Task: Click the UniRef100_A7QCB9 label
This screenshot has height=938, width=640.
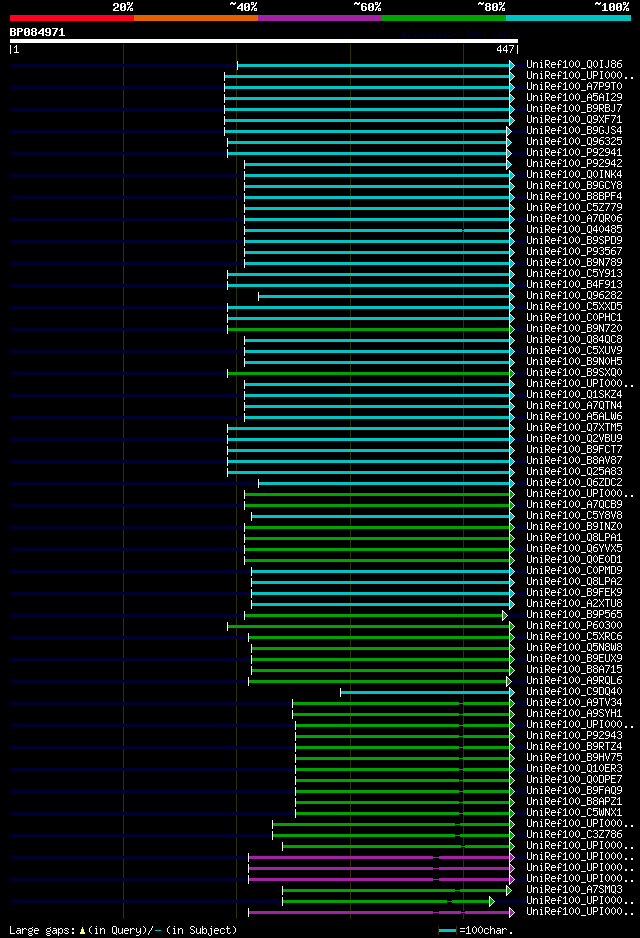Action: pos(574,504)
